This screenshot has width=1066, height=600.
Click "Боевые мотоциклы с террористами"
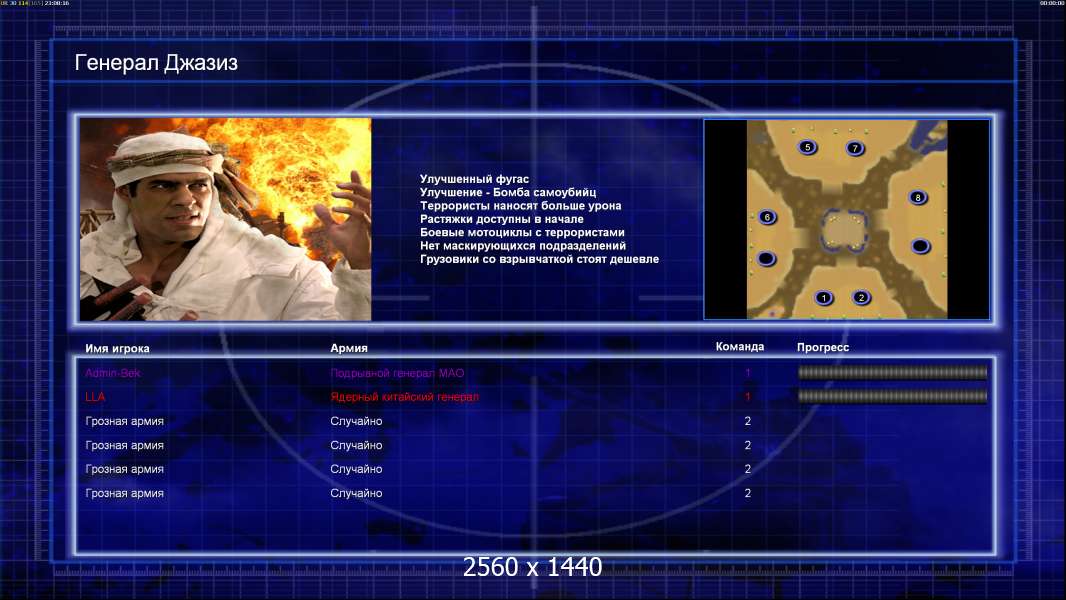coord(522,232)
